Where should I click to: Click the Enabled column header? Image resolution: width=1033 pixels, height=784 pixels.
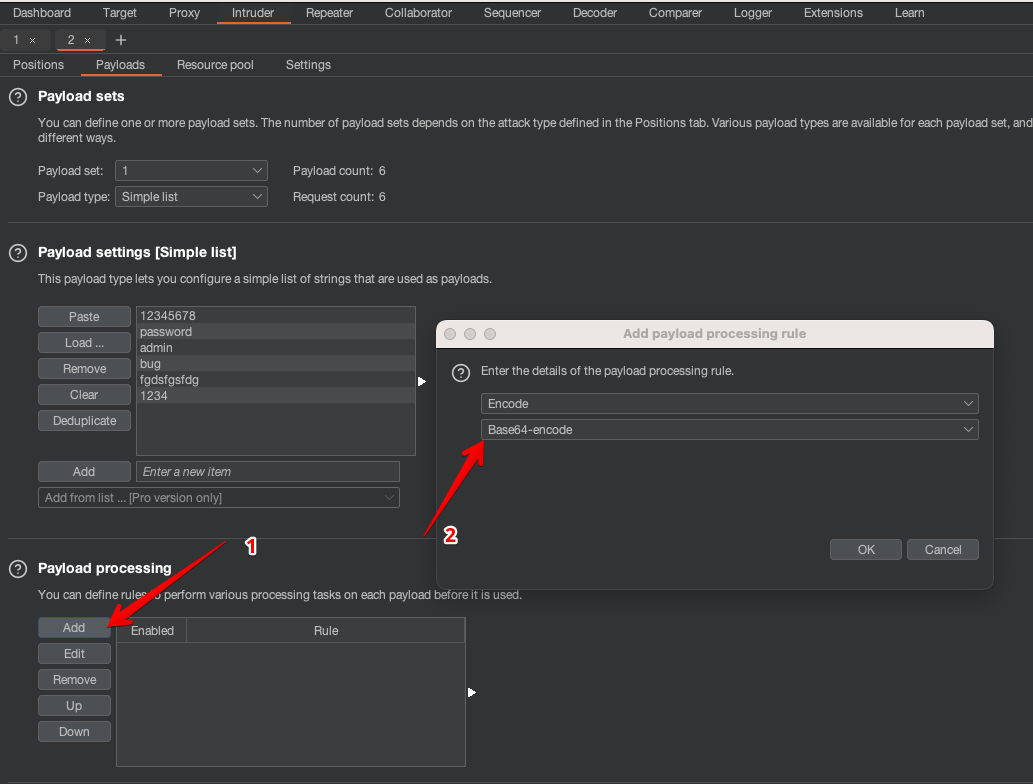(152, 630)
